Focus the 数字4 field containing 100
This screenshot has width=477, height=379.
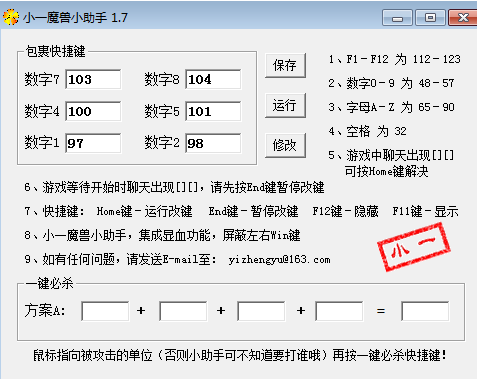pyautogui.click(x=93, y=111)
